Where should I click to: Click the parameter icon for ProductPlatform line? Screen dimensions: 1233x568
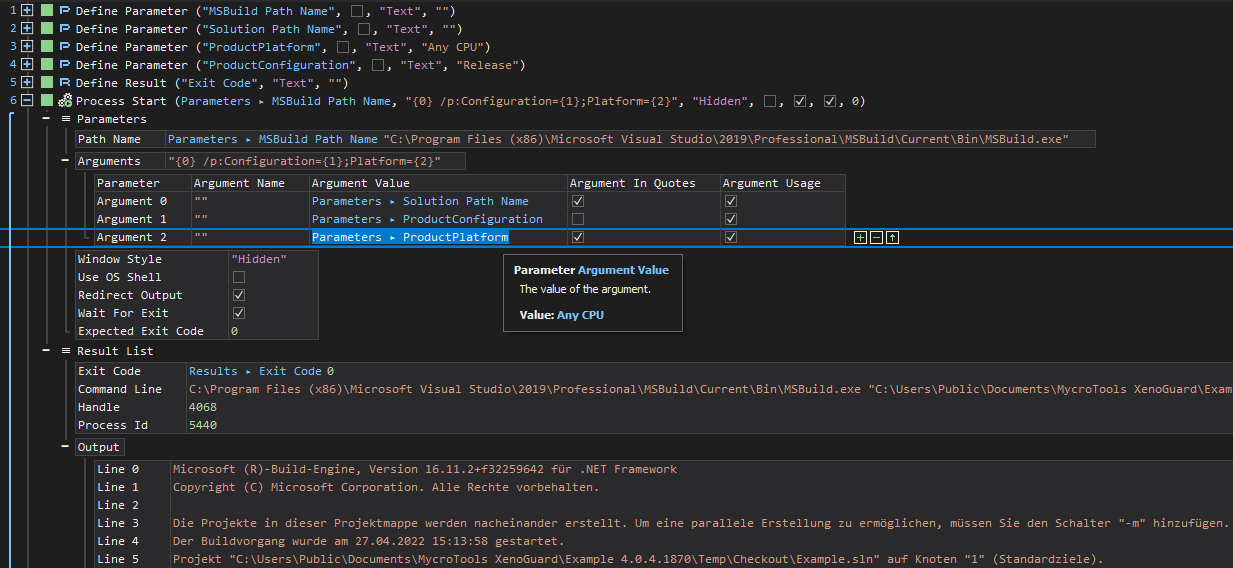[65, 47]
